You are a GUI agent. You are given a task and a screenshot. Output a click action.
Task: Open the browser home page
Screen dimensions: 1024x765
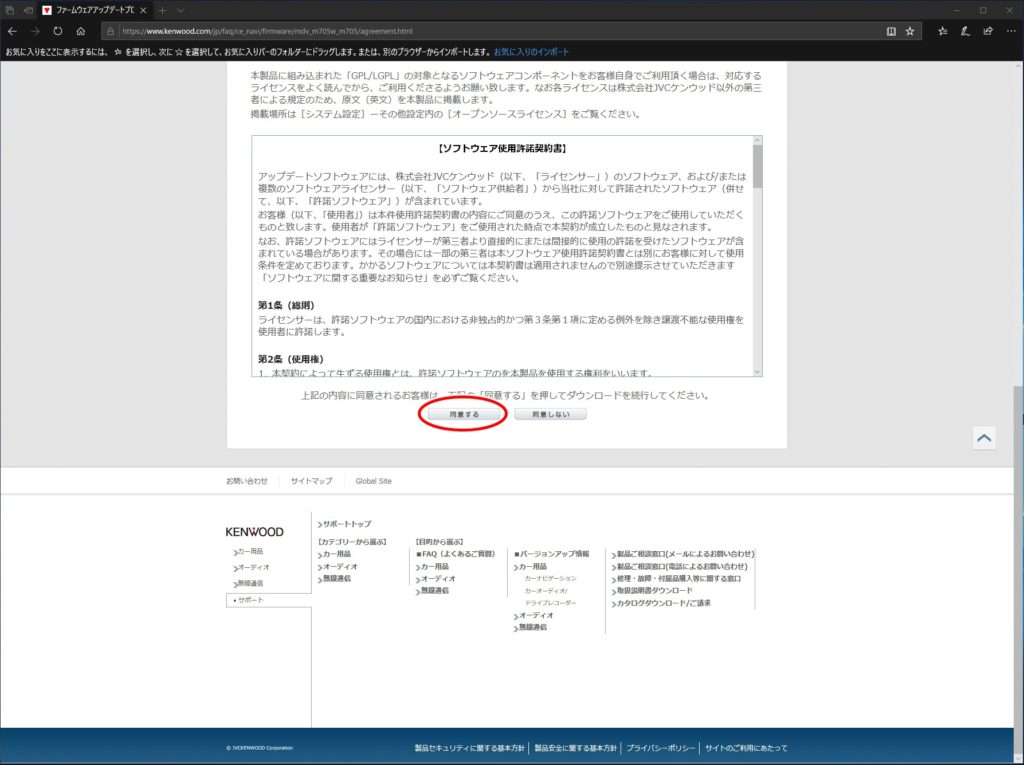pyautogui.click(x=81, y=31)
